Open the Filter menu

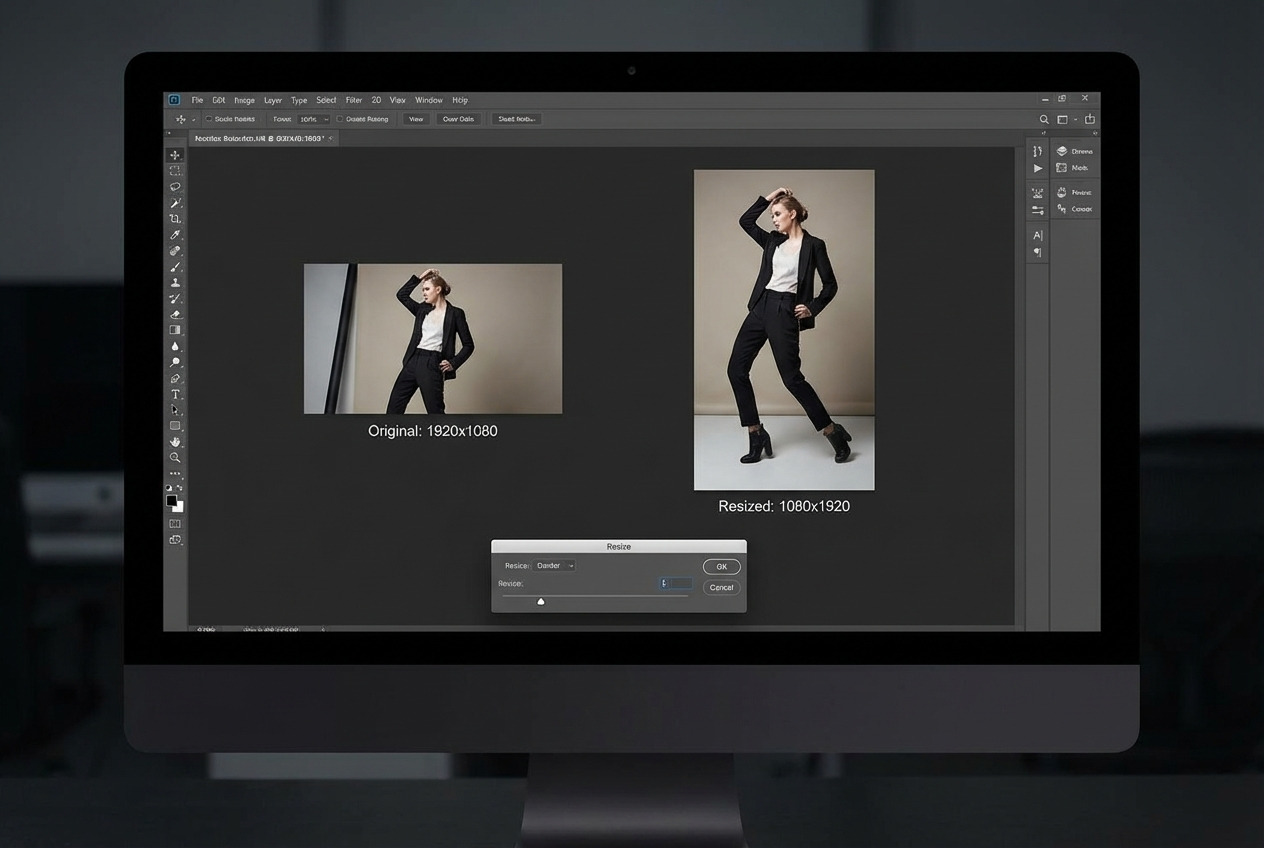(x=353, y=100)
